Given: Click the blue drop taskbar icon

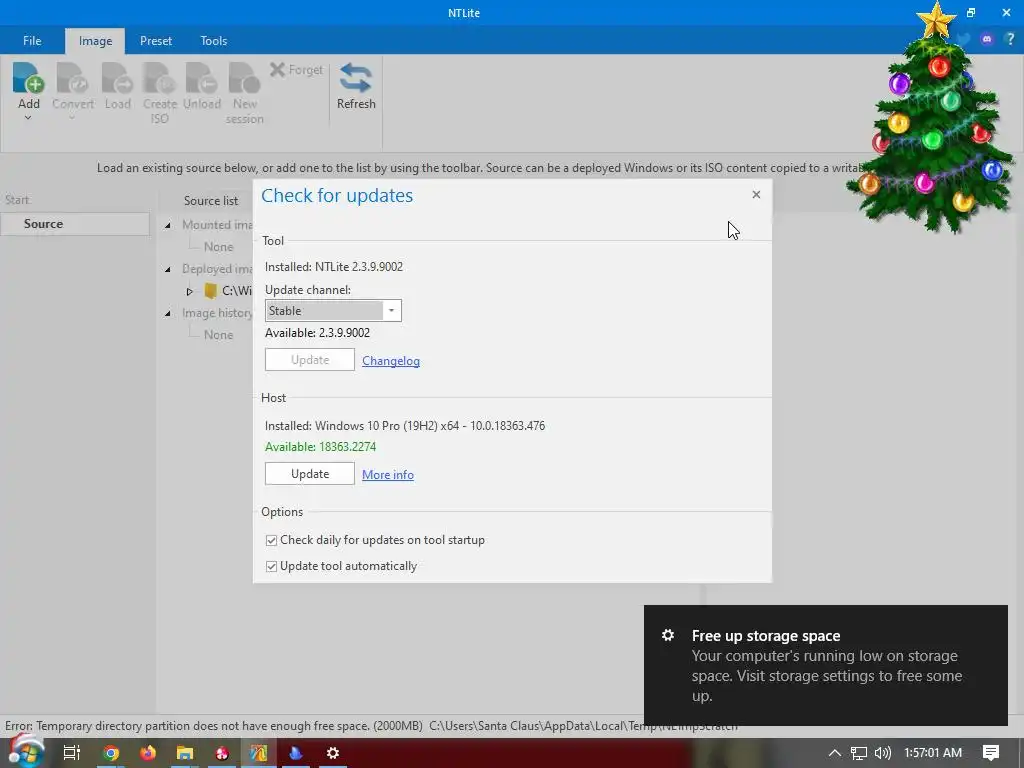Looking at the screenshot, I should 296,753.
